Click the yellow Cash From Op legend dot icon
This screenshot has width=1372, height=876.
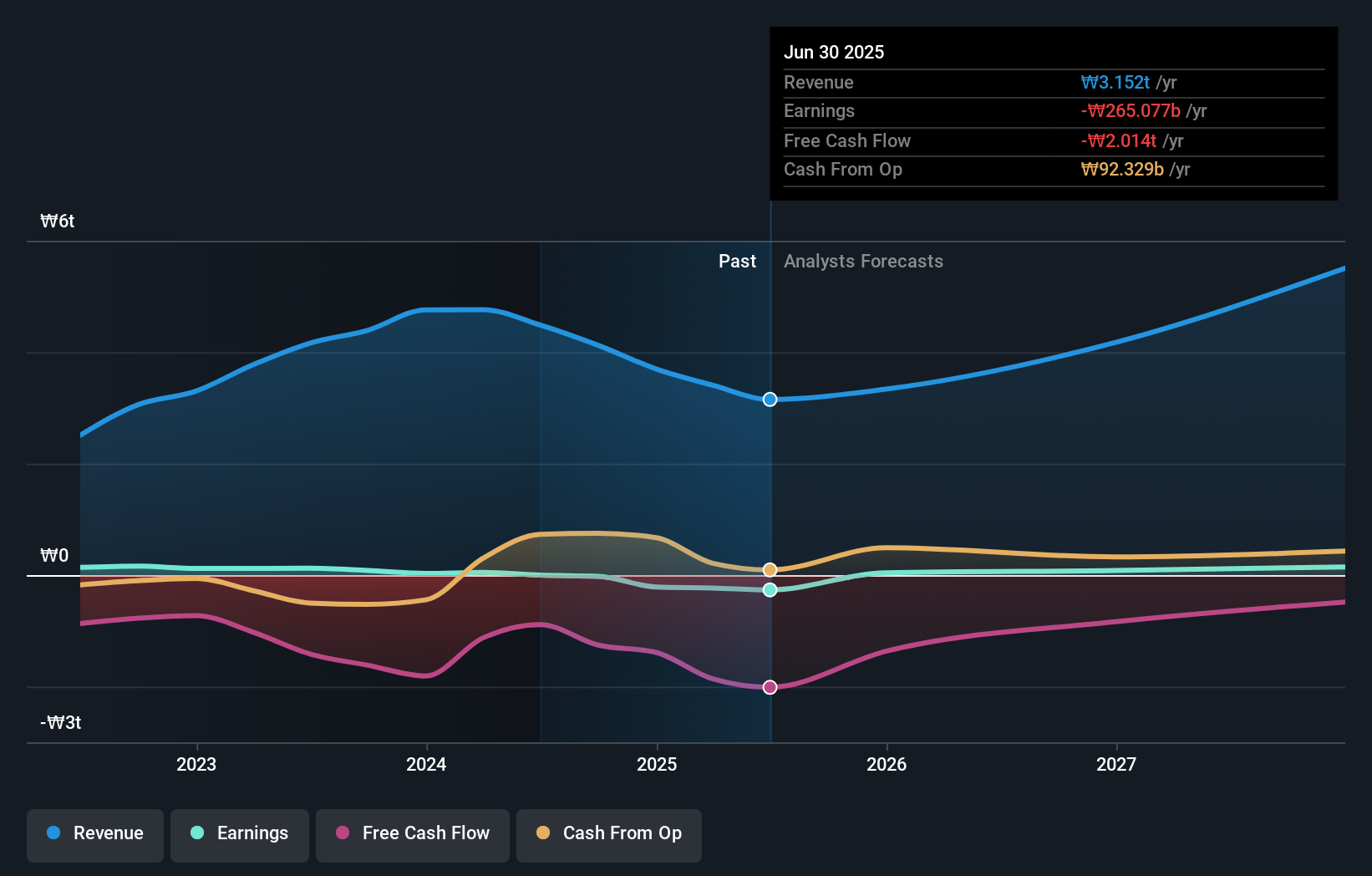point(543,833)
